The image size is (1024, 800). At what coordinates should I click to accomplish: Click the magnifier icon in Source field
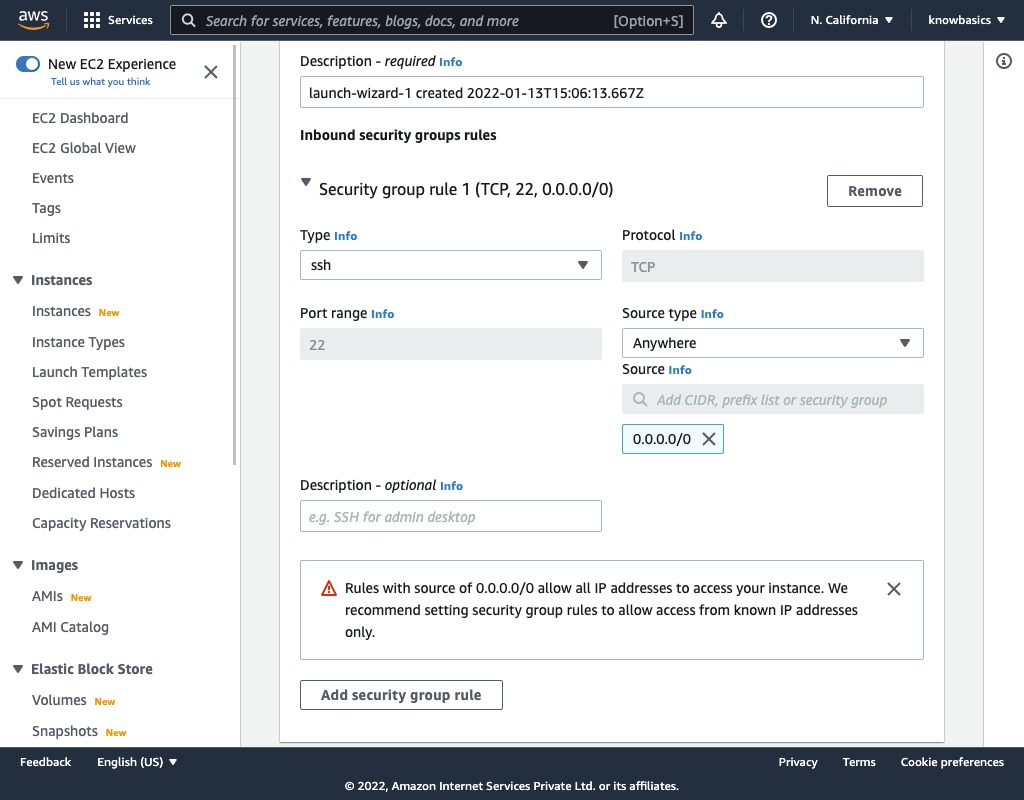pyautogui.click(x=640, y=399)
